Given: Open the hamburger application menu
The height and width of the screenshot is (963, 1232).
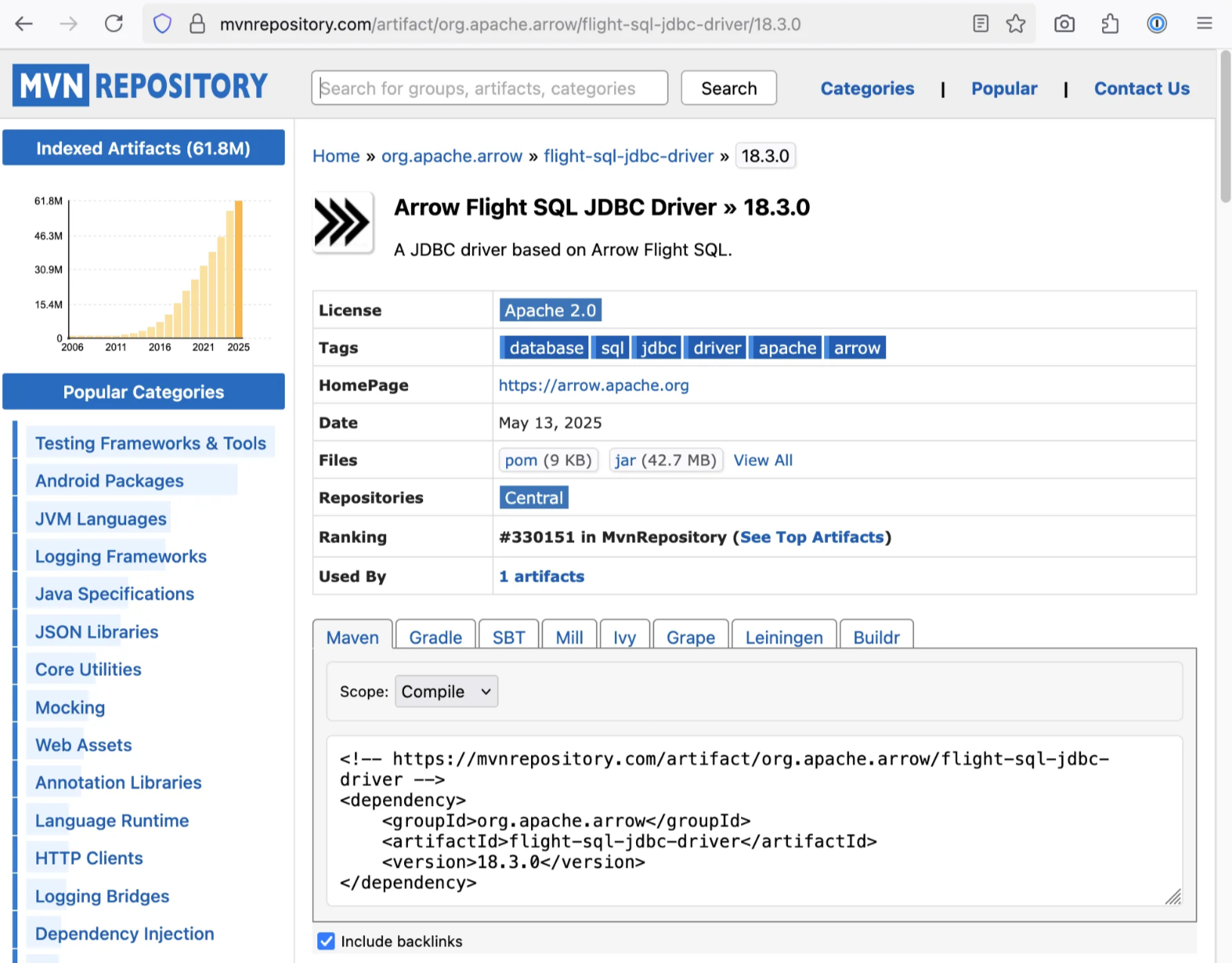Looking at the screenshot, I should [x=1204, y=24].
